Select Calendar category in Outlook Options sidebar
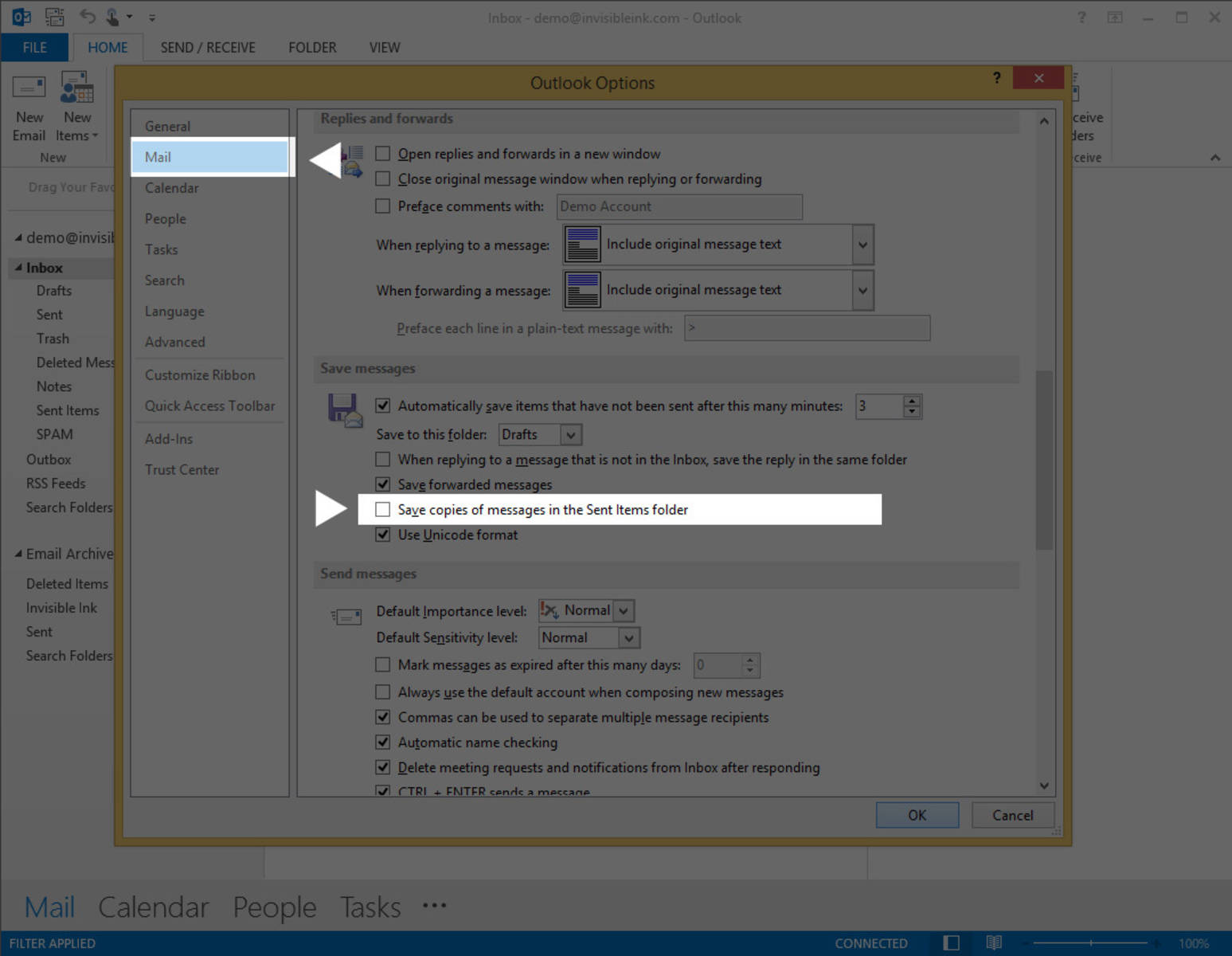1232x956 pixels. tap(209, 188)
